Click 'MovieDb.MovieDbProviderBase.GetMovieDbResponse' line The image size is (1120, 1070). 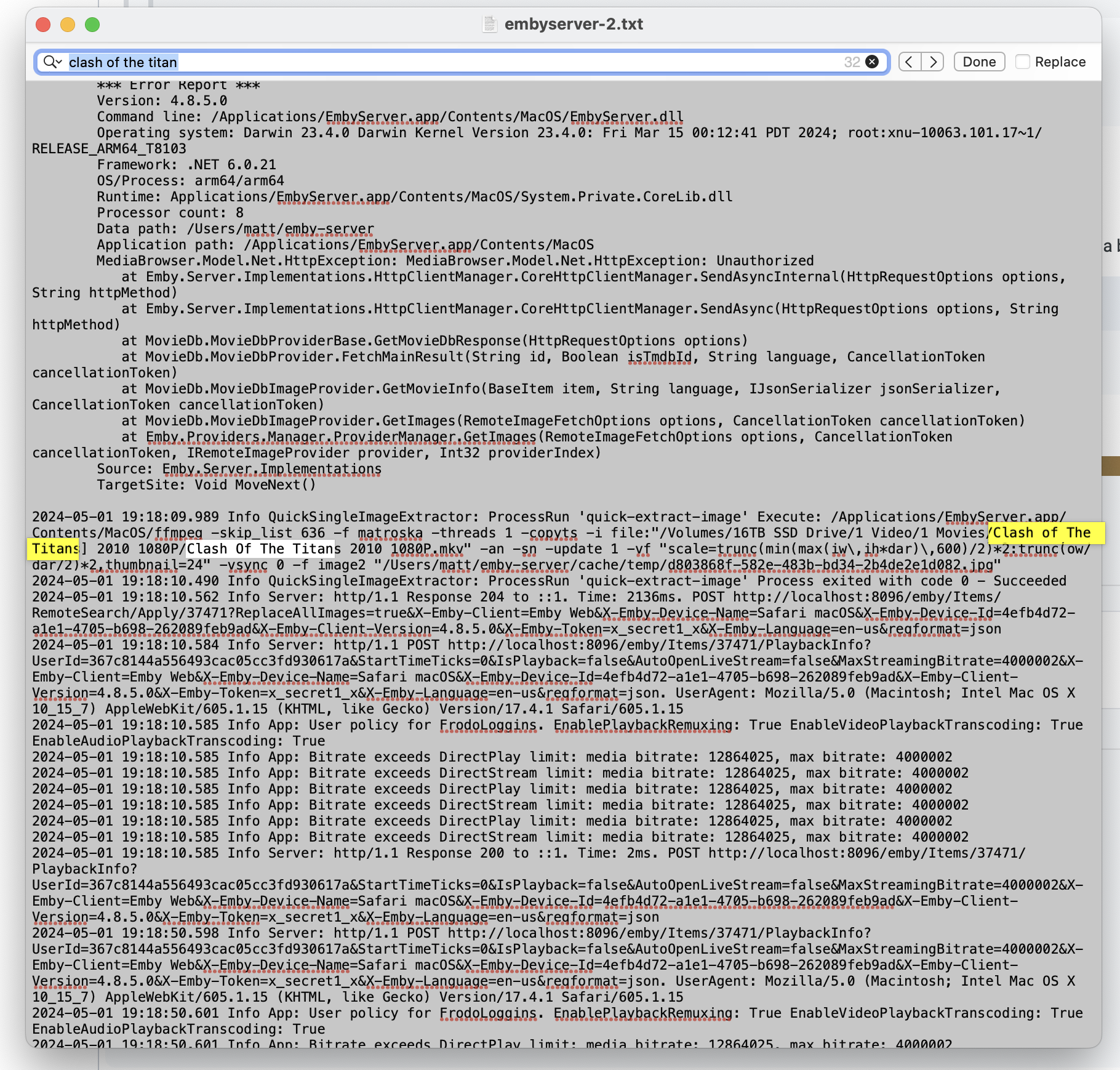coord(434,340)
